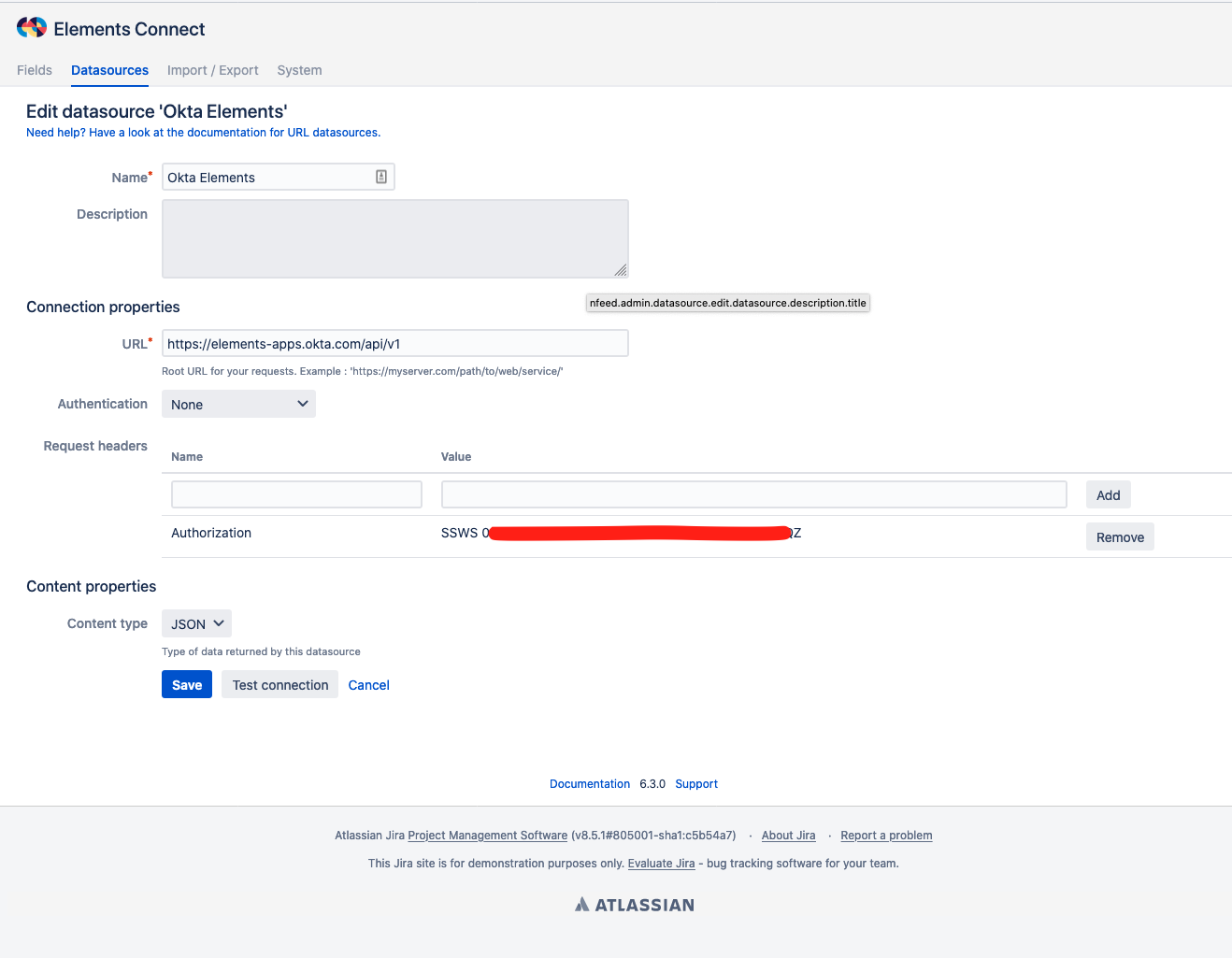Cancel editing the datasource

coord(368,685)
